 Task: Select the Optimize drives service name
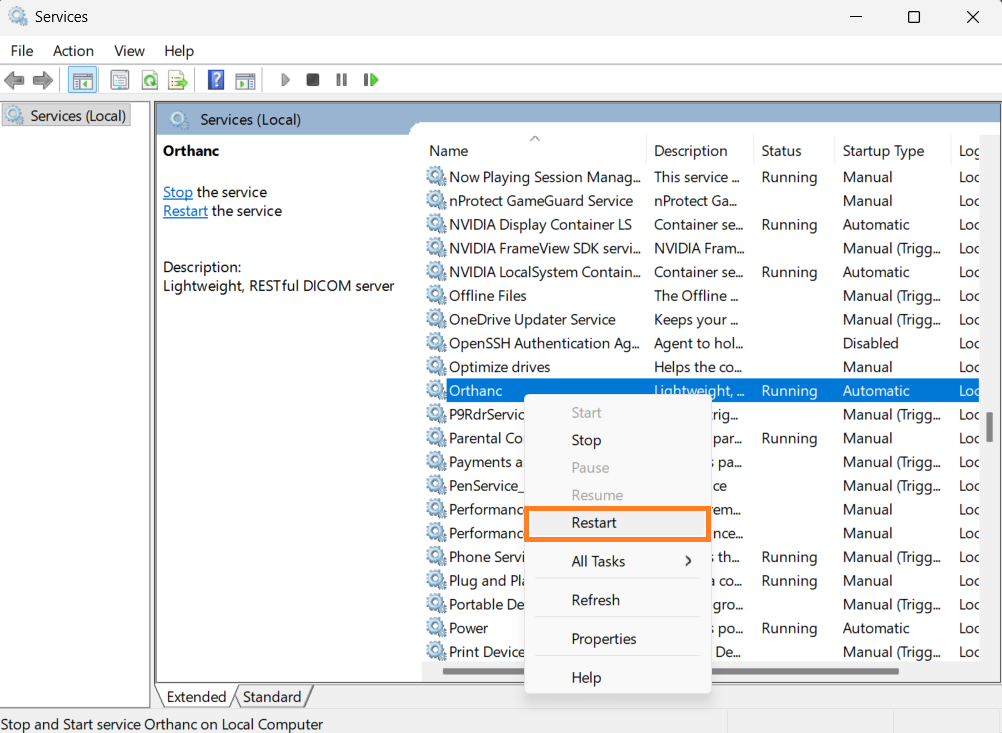coord(499,367)
